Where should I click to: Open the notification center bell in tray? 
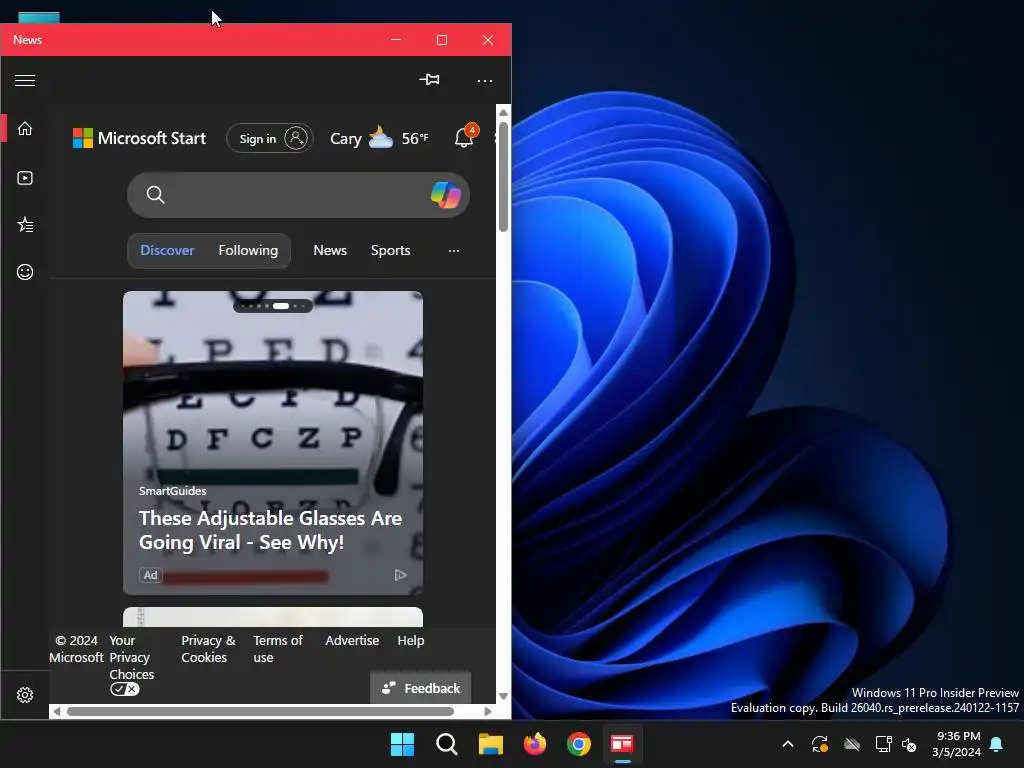(x=997, y=744)
